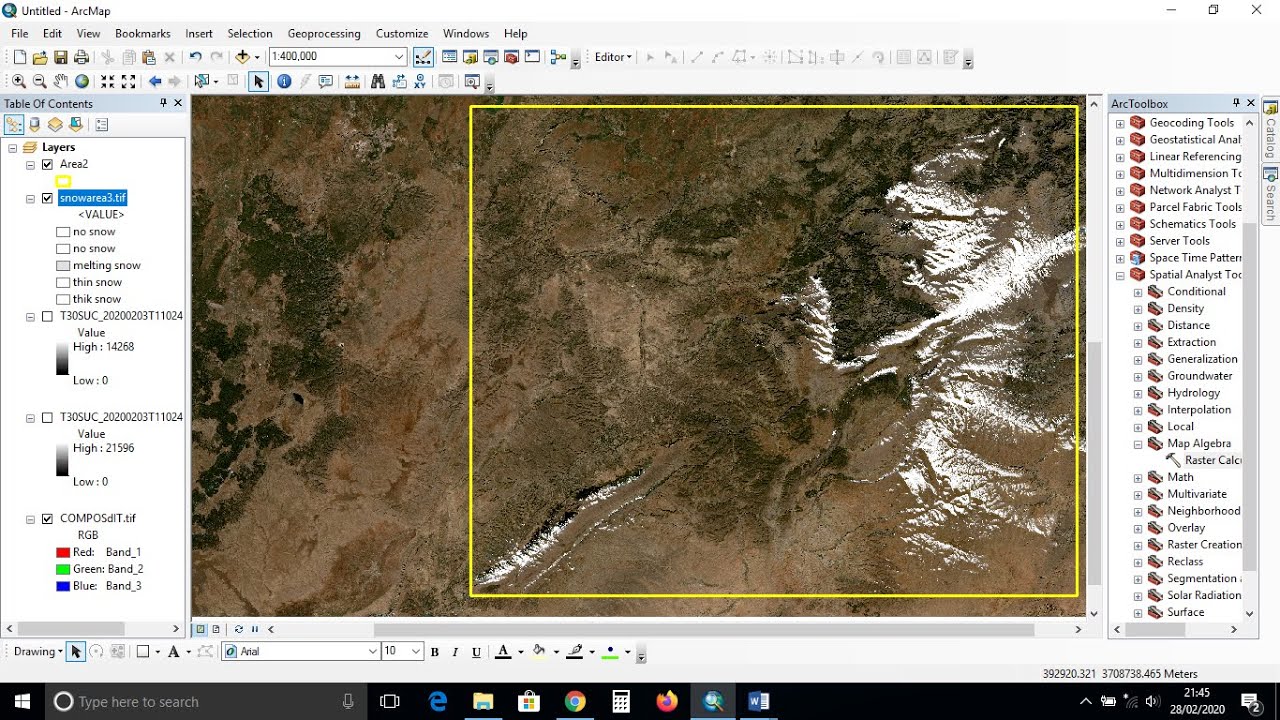Launch ModelBuilder from the toolbar
Screen dimensions: 1280x720
(559, 57)
